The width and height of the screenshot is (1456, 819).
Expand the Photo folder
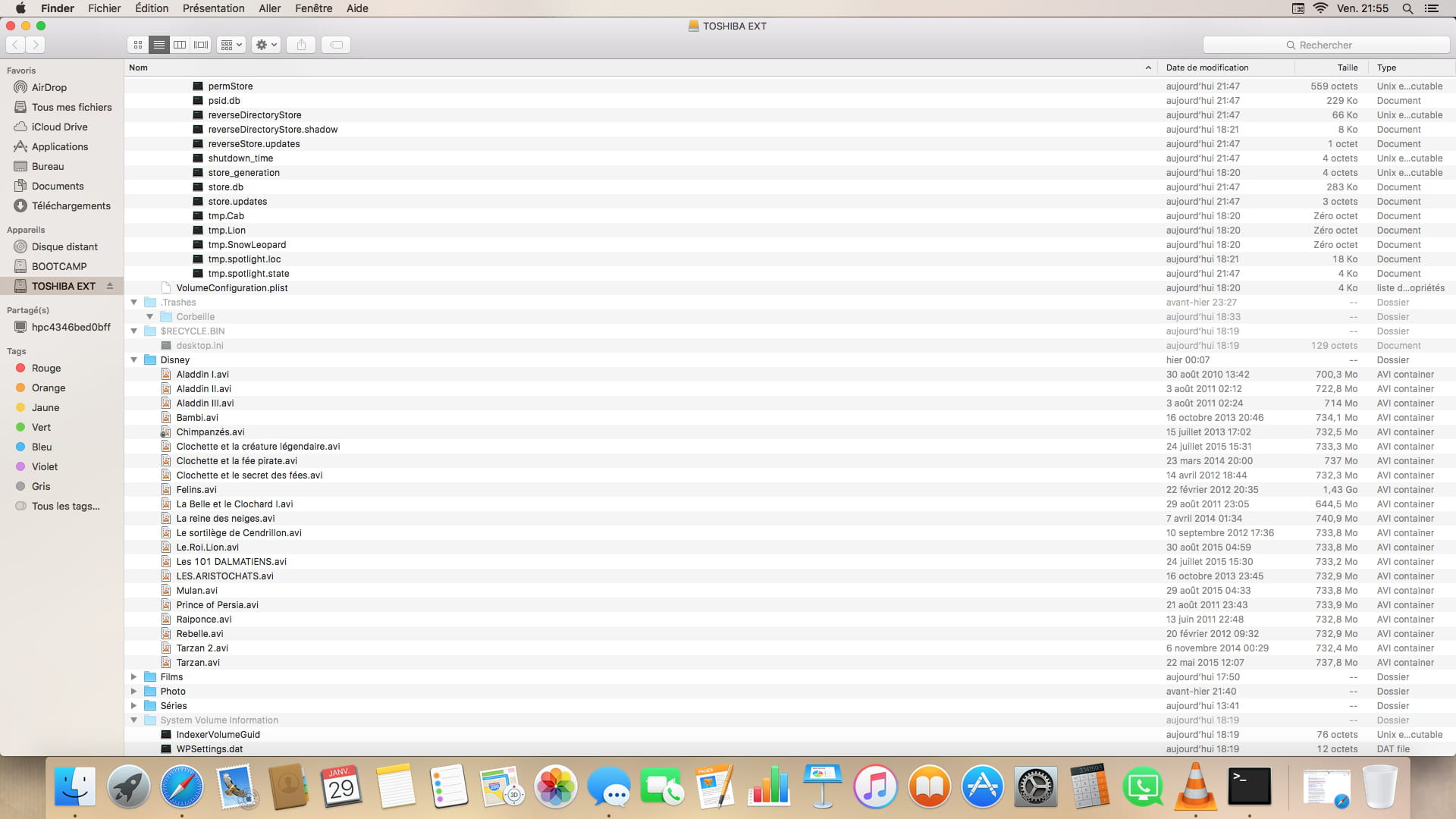coord(134,691)
